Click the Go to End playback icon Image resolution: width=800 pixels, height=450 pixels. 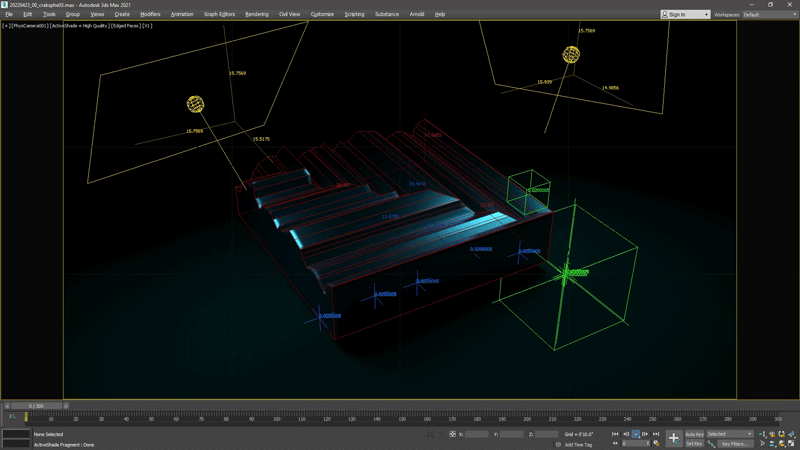tap(656, 434)
